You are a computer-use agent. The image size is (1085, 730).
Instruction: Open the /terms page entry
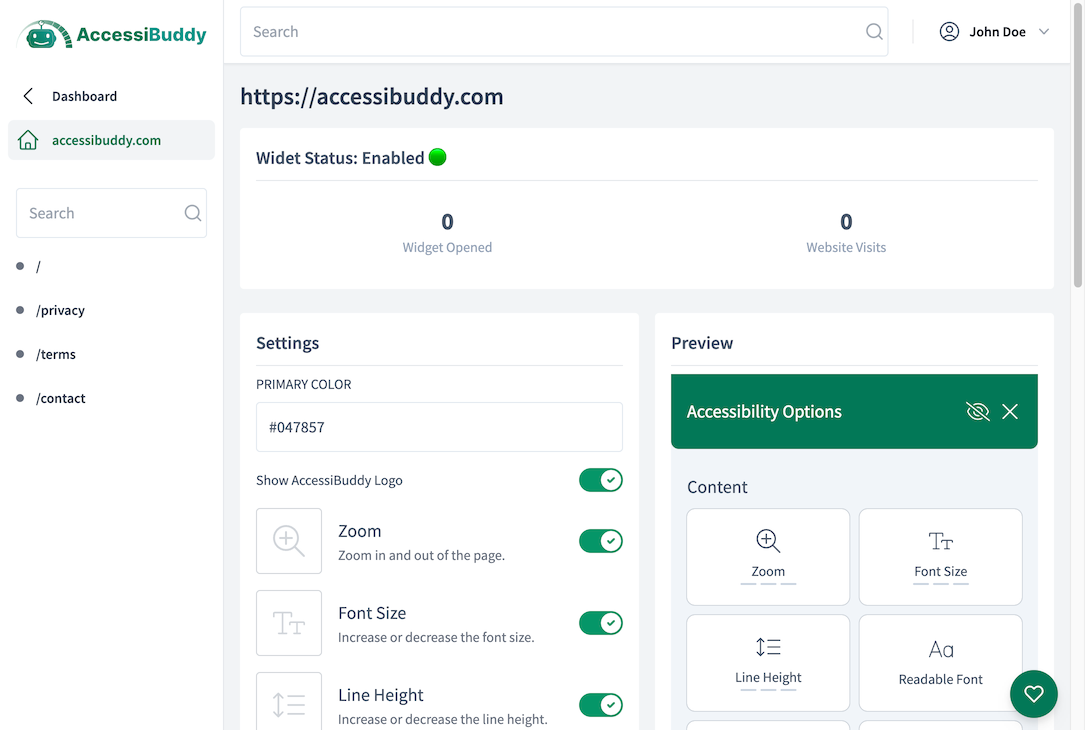[56, 354]
